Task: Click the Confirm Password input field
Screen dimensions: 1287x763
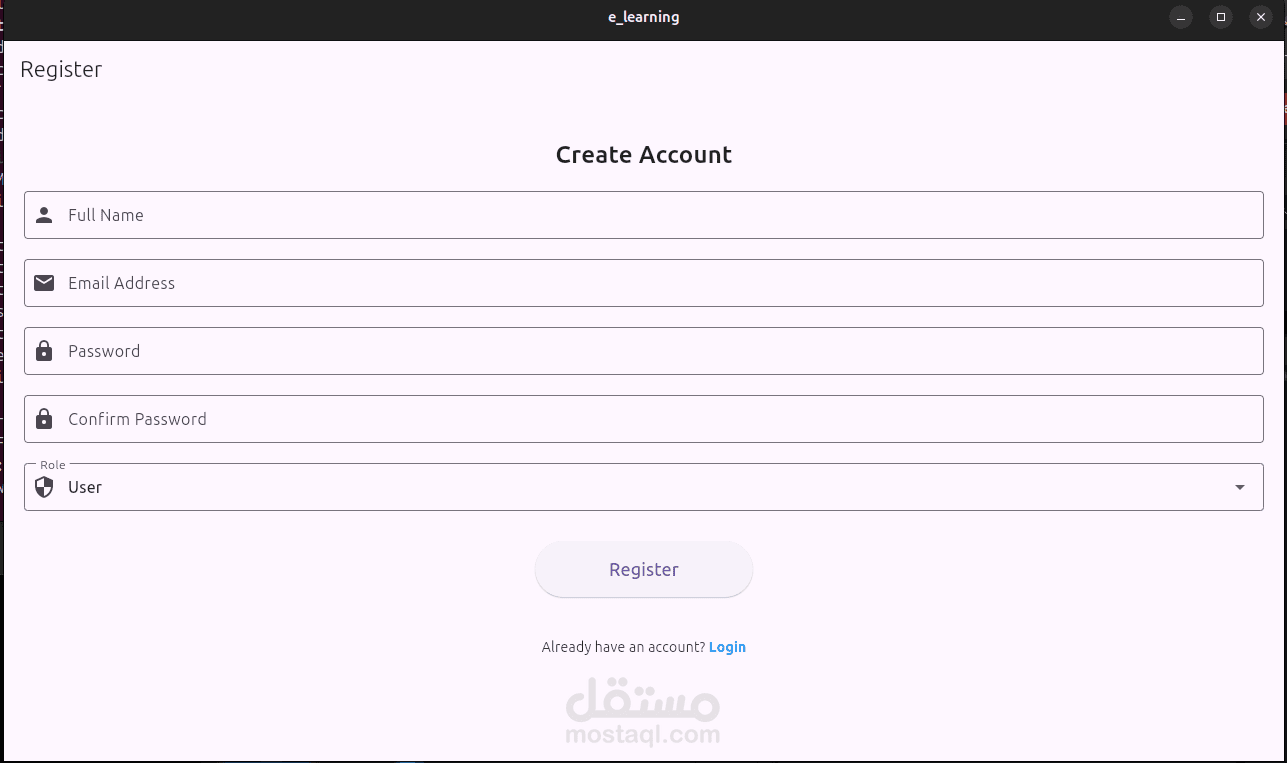Action: pos(400,418)
